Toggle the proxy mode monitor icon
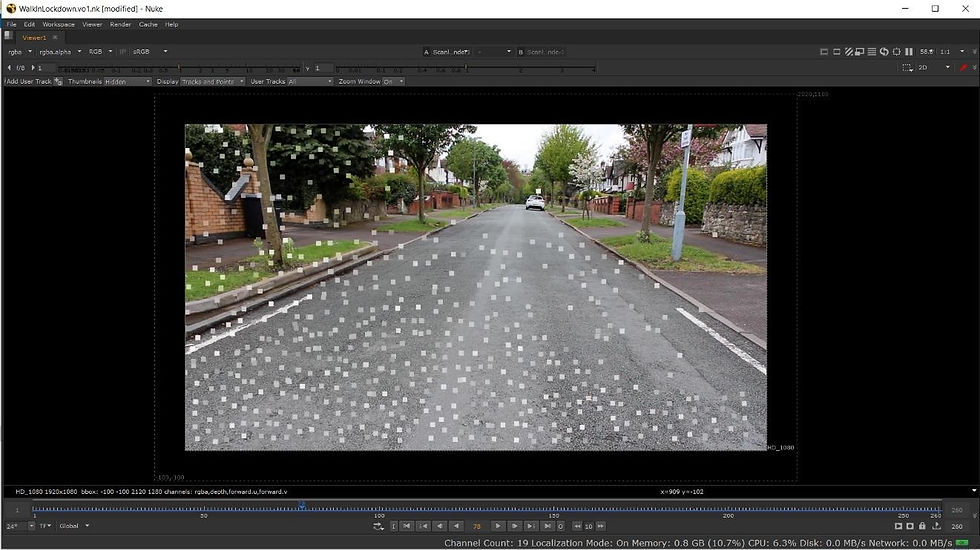980x550 pixels. point(859,52)
